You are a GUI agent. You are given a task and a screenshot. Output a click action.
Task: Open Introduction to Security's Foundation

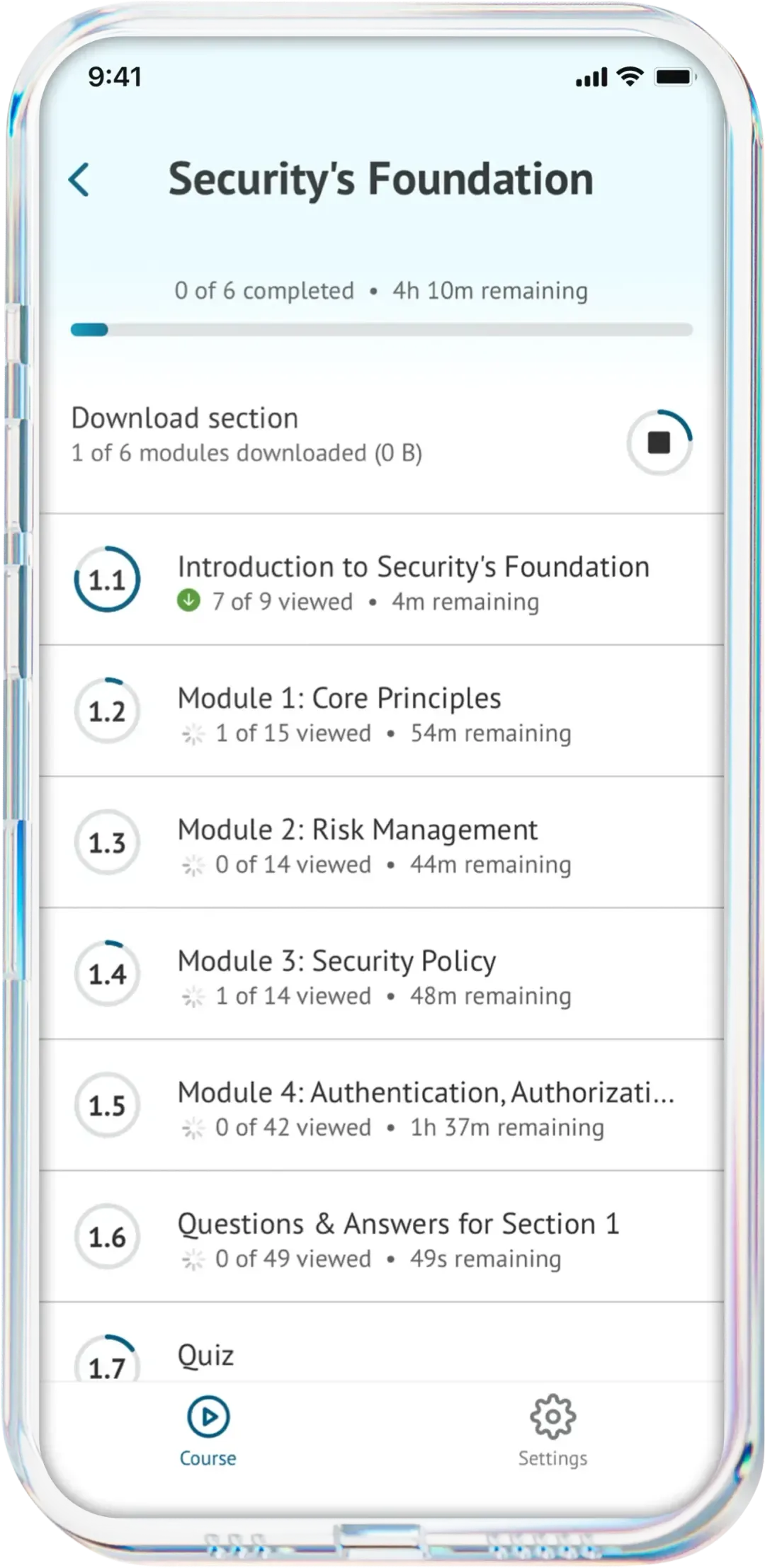tap(381, 580)
